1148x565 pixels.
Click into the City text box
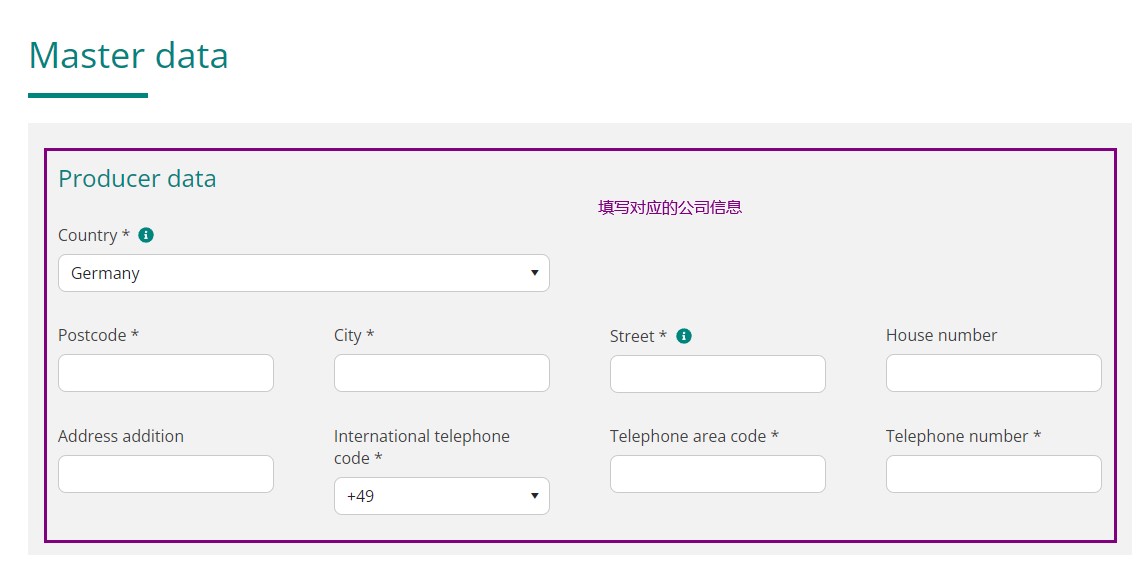[x=441, y=373]
